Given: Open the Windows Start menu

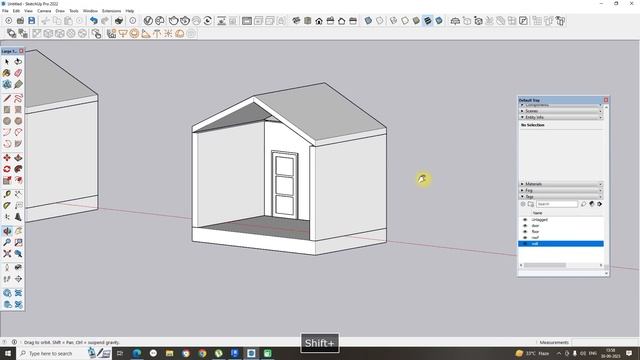Looking at the screenshot, I should tap(8, 353).
